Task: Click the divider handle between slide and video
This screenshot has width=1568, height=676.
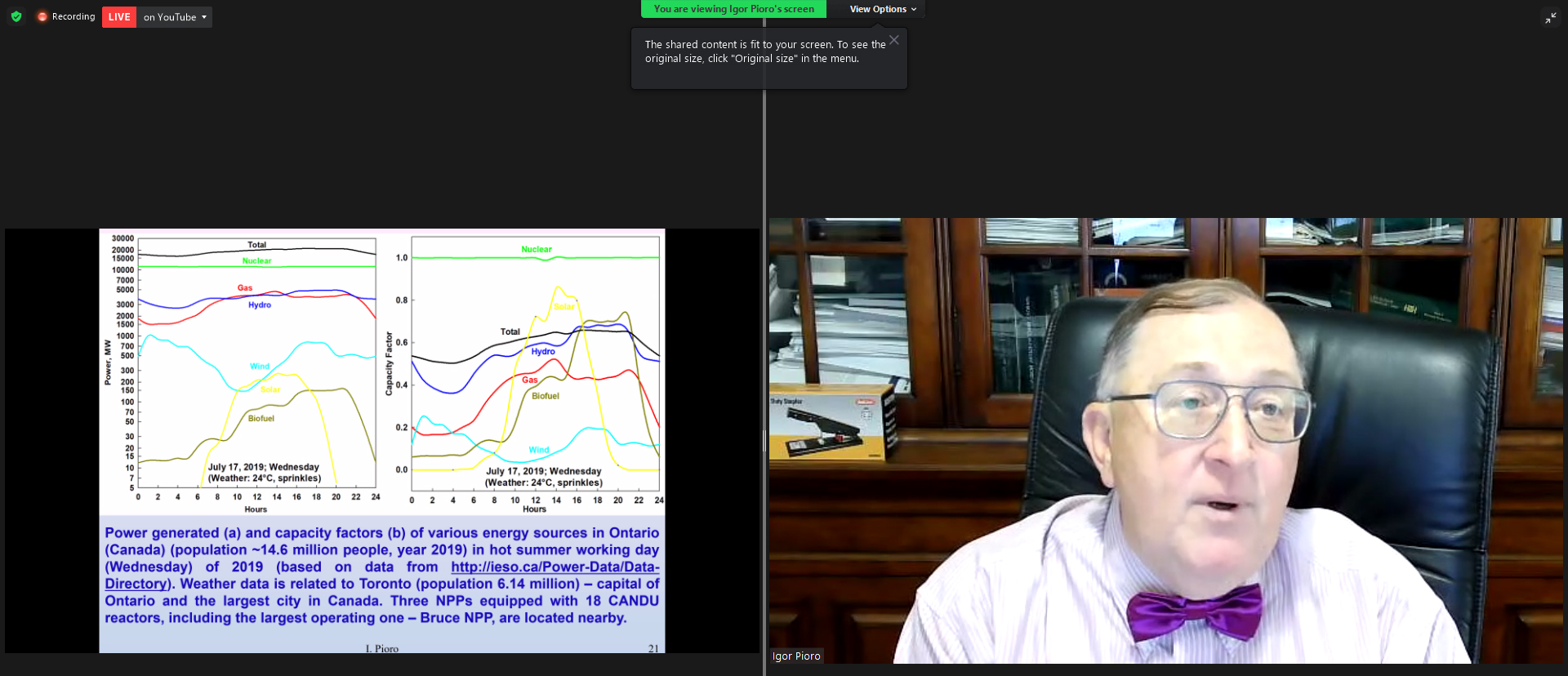Action: 764,441
